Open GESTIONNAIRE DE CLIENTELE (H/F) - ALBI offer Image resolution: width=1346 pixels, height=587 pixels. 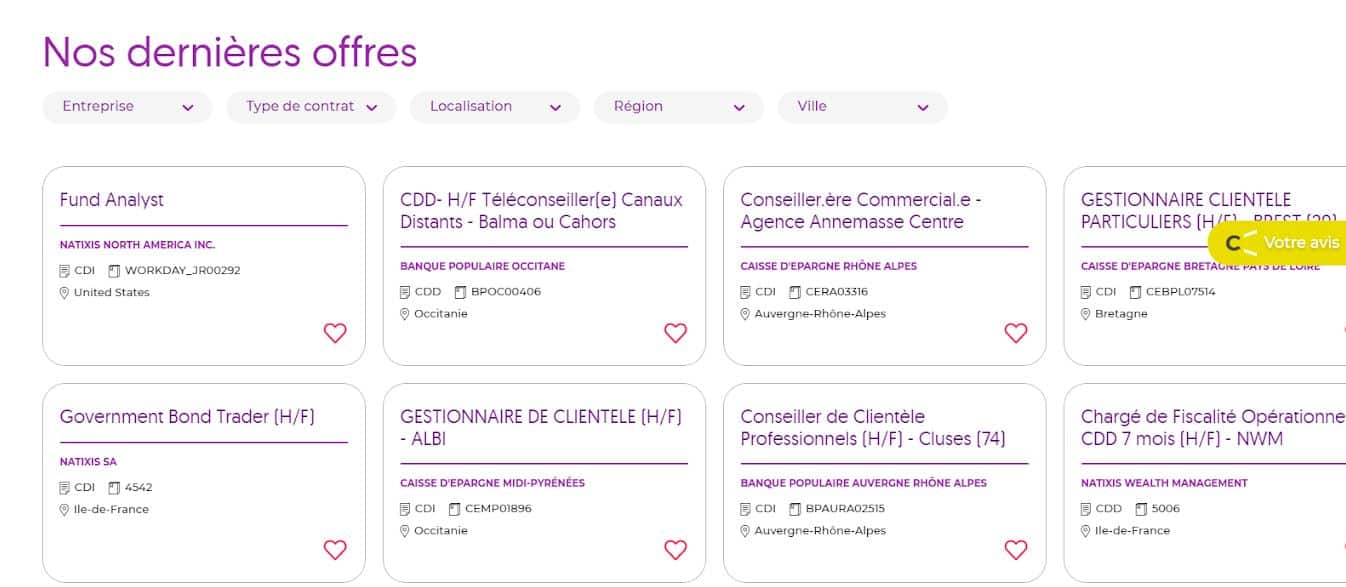(x=541, y=428)
